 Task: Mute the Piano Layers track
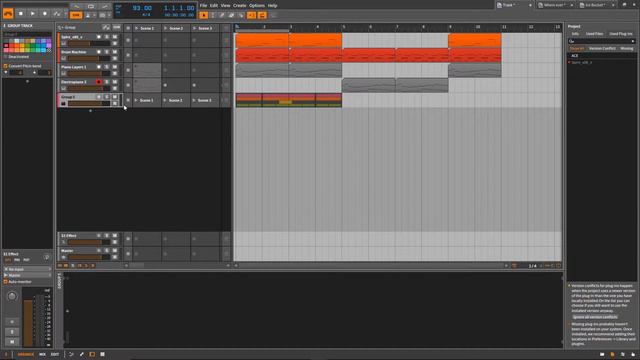coord(115,67)
